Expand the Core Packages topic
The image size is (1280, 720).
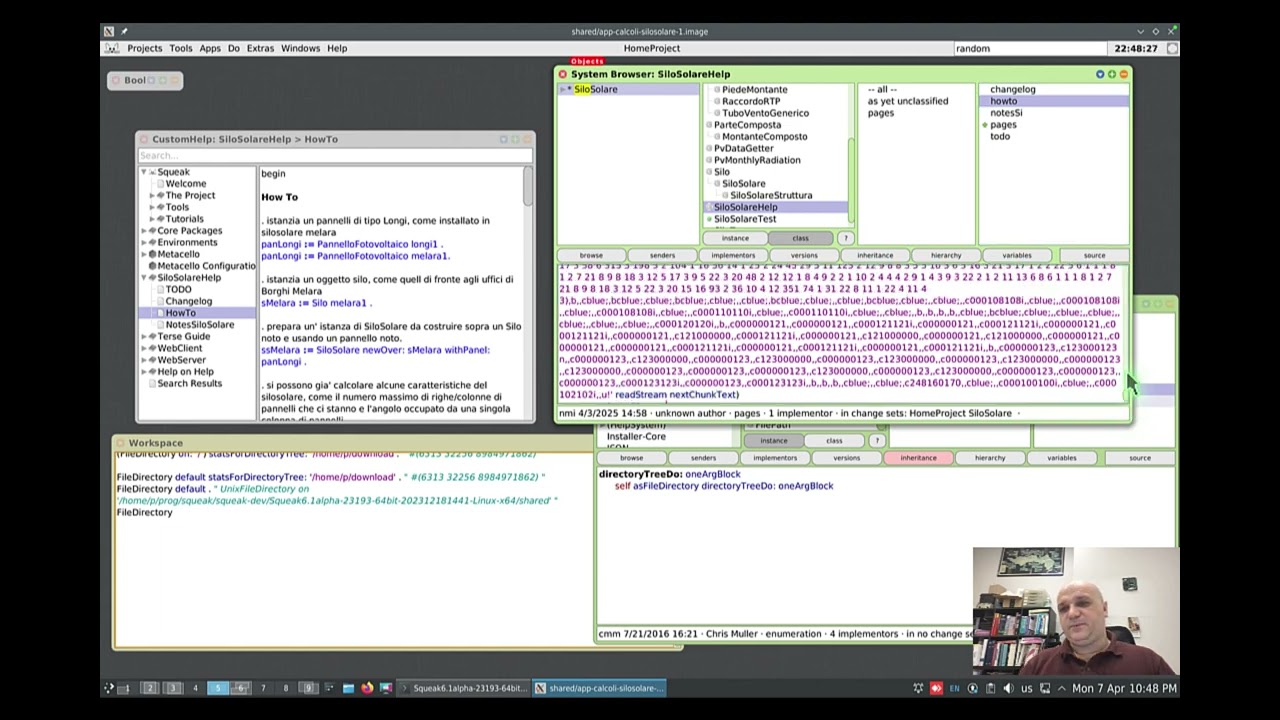coord(144,231)
